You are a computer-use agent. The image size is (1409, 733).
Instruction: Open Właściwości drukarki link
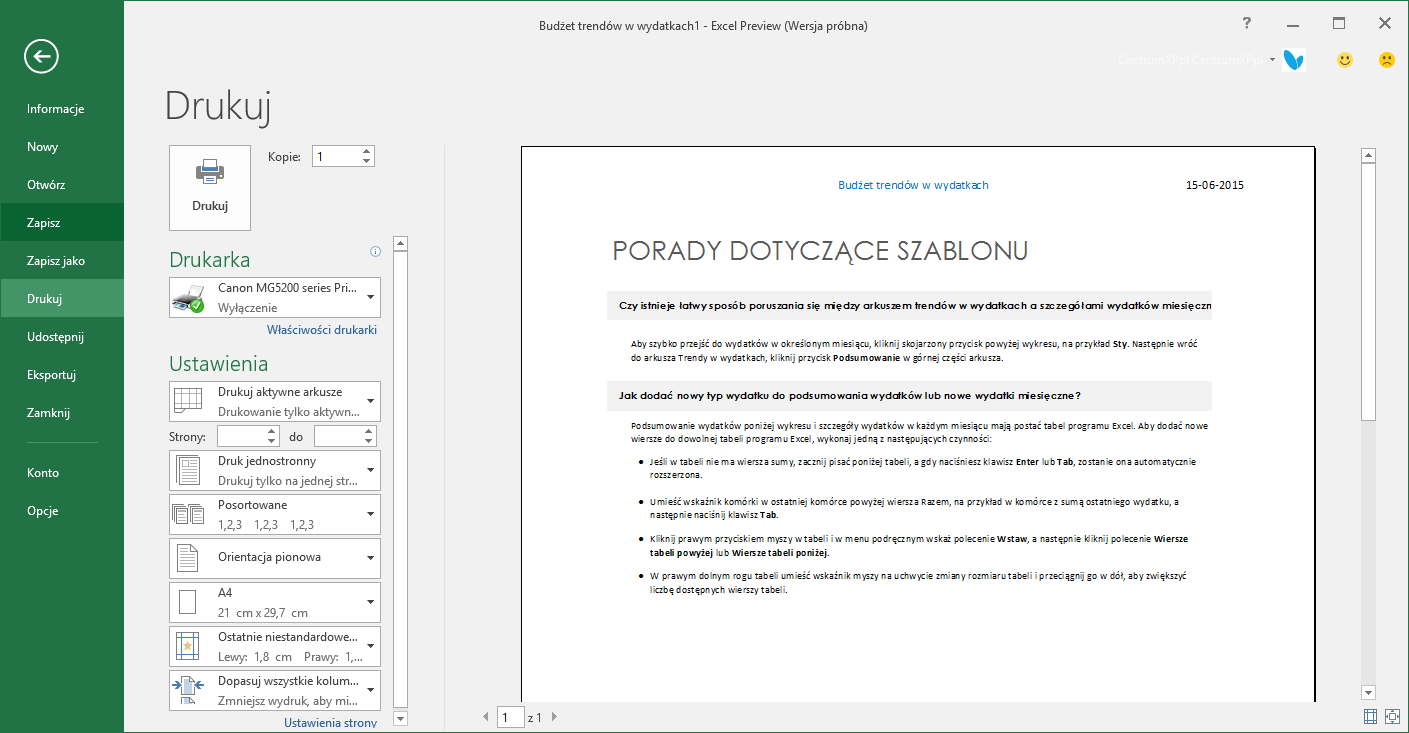pyautogui.click(x=322, y=329)
